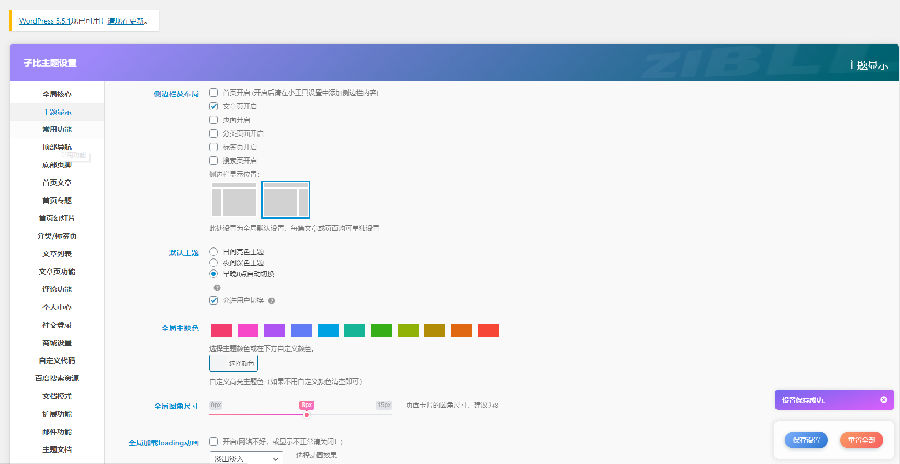Switch to the 个人中心 sidebar tab
The width and height of the screenshot is (900, 464).
pos(57,307)
